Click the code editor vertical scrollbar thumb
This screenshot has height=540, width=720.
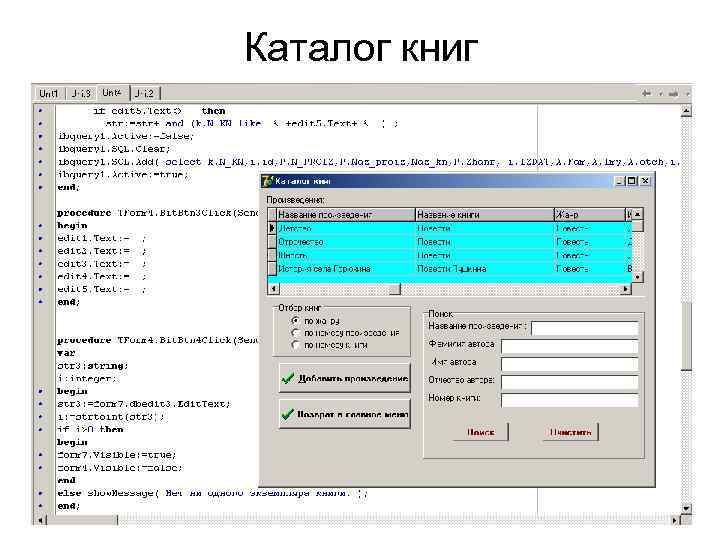686,336
